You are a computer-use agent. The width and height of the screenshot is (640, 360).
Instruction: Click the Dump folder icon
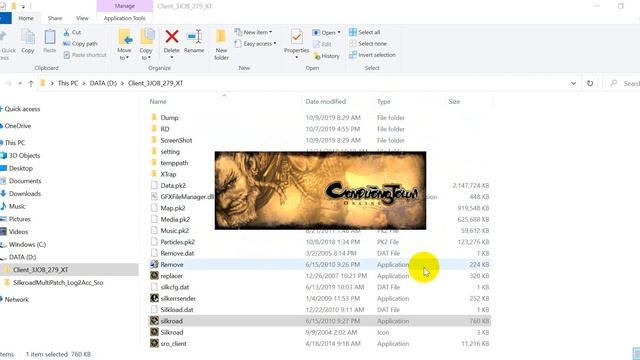coord(154,118)
